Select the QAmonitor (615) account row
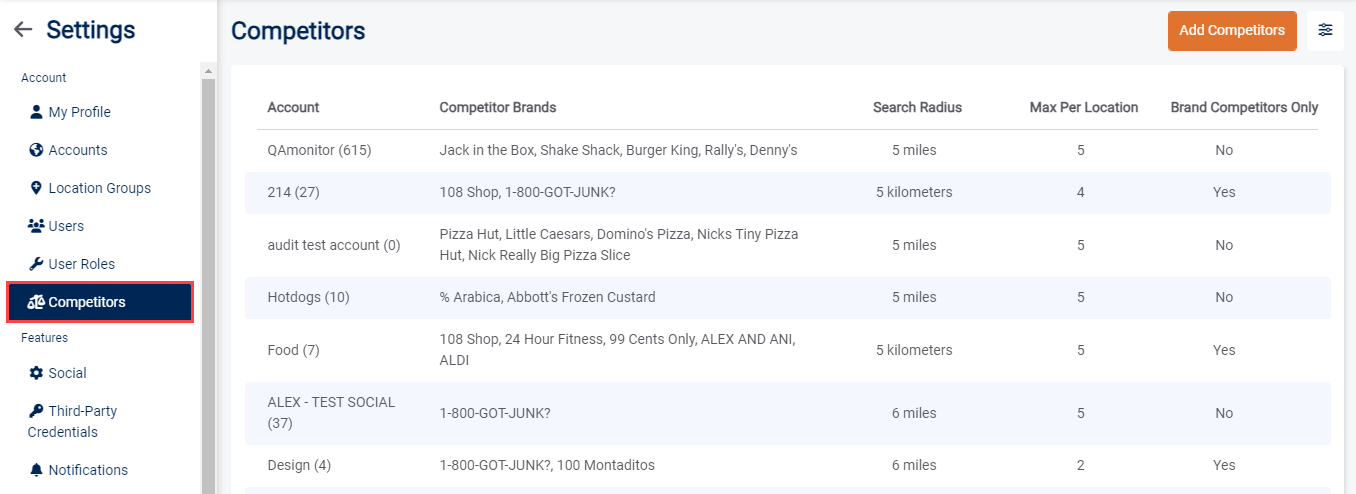Screen dimensions: 1356x494 pyautogui.click(x=319, y=150)
